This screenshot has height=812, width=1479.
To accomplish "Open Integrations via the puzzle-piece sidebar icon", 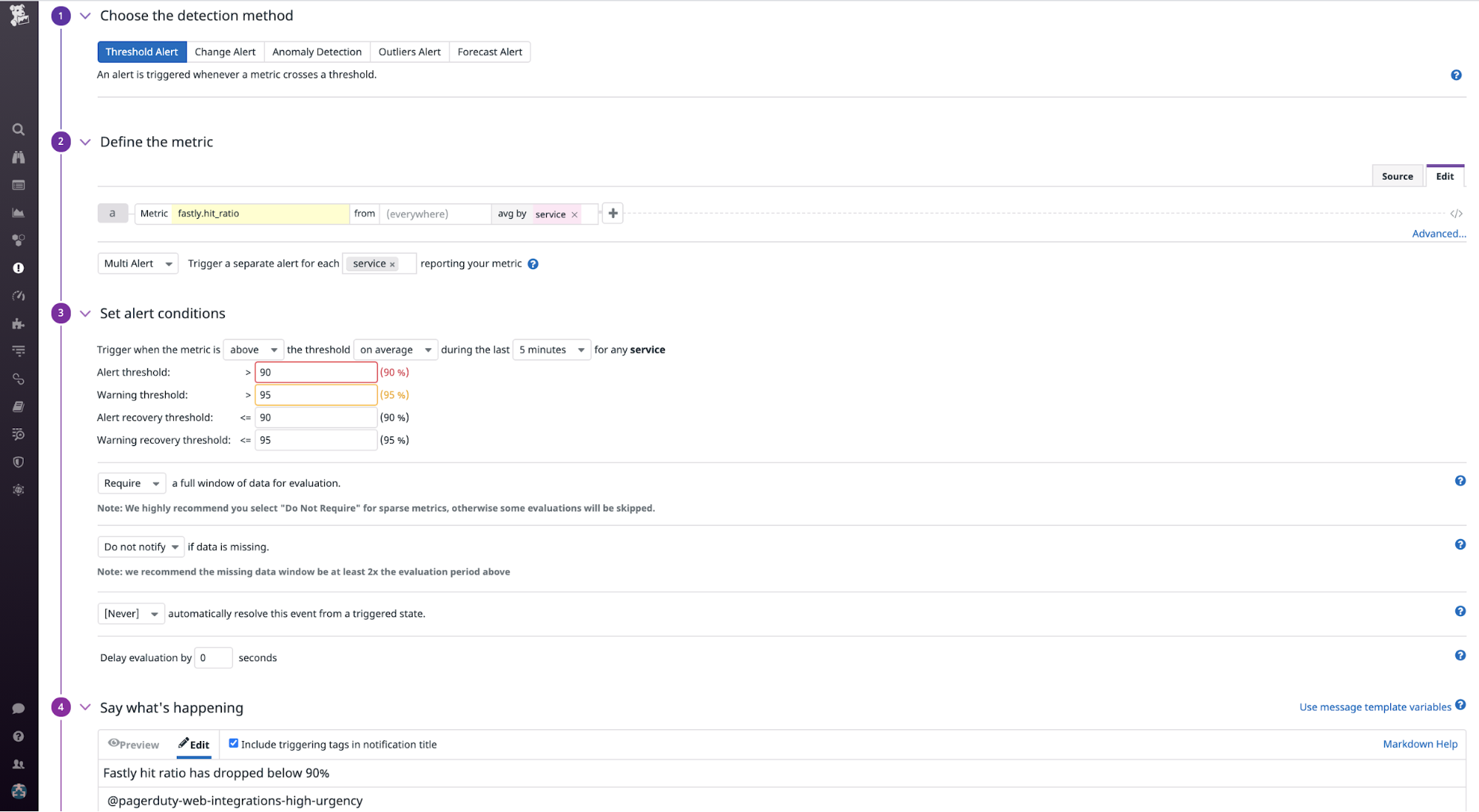I will (x=18, y=323).
